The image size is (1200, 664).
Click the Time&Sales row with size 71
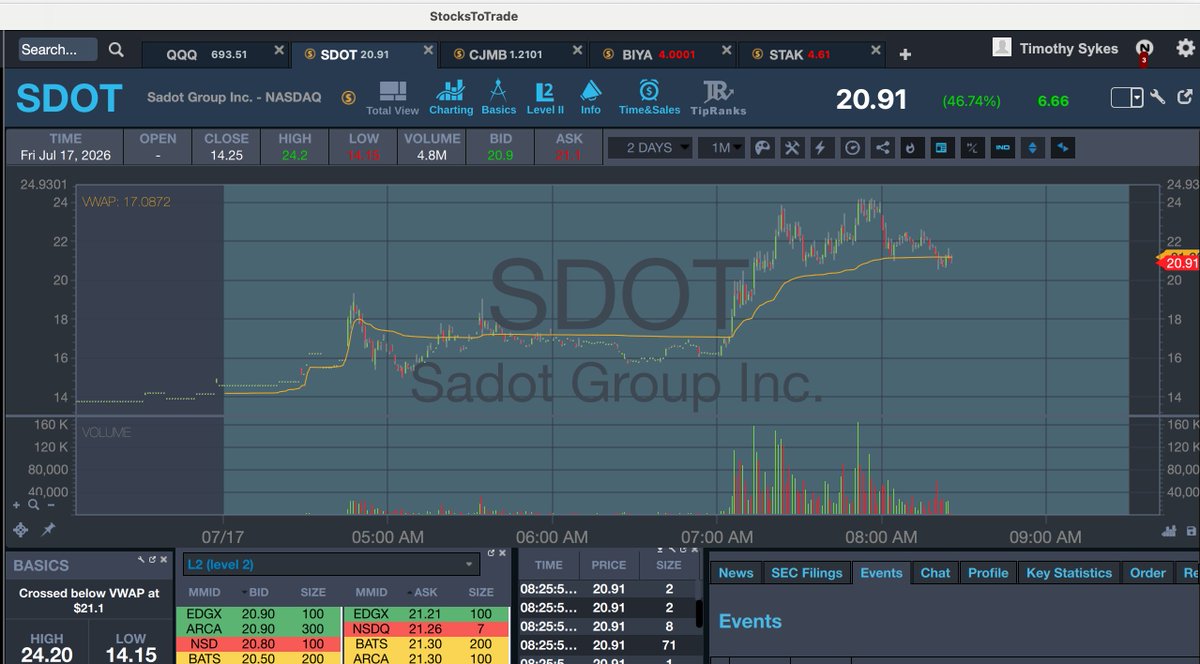pos(605,646)
